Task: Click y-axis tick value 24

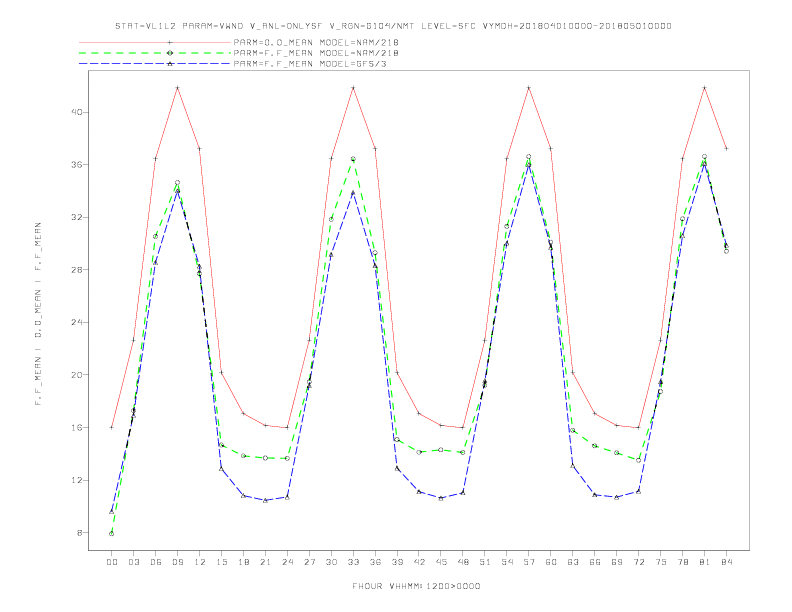Action: click(x=77, y=322)
